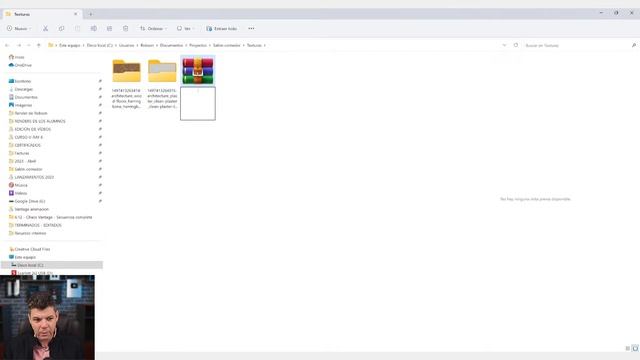Refresh the current folder view

516,45
